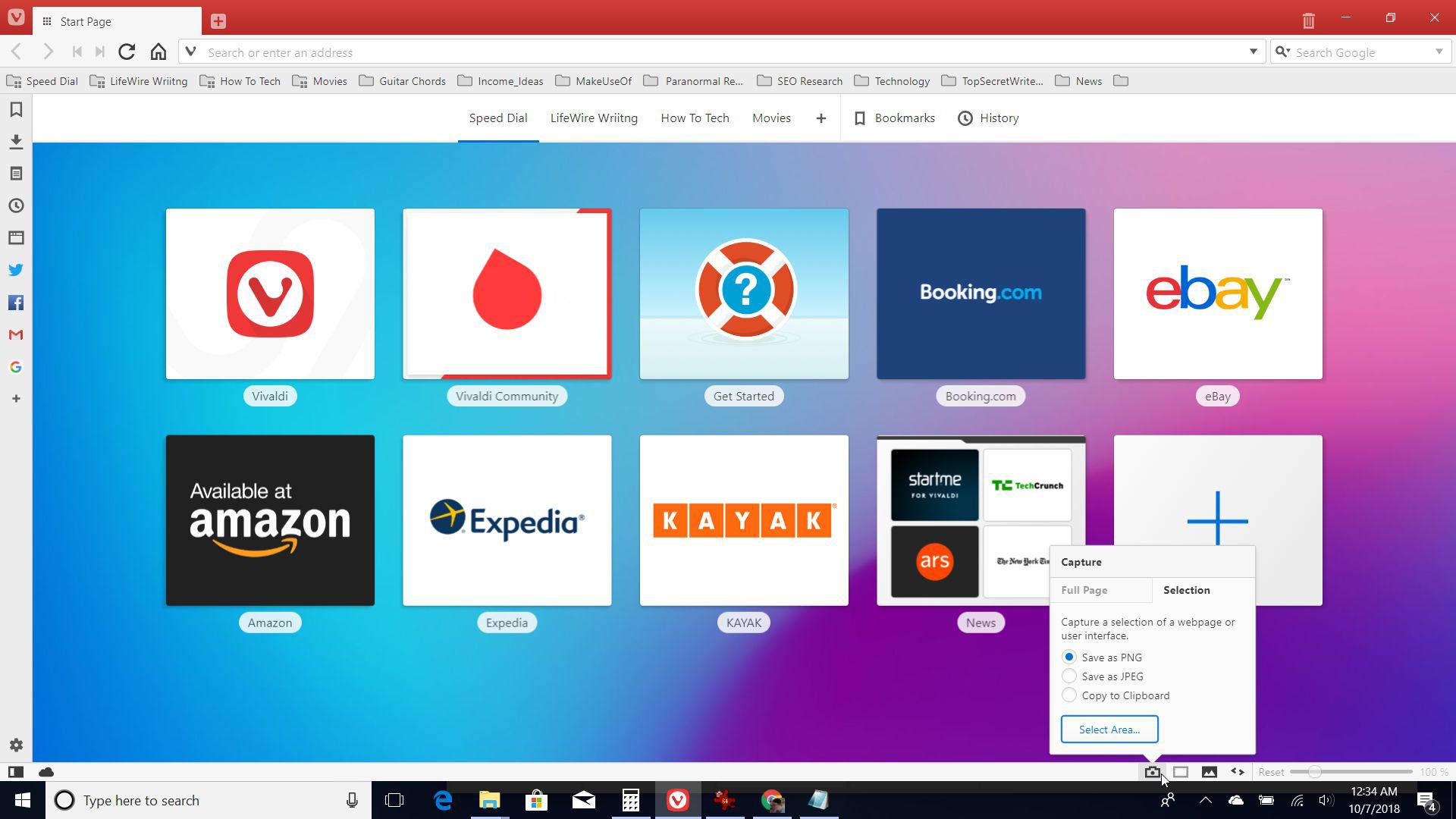The height and width of the screenshot is (819, 1456).
Task: Switch to Movies speed dial tab
Action: pos(771,118)
